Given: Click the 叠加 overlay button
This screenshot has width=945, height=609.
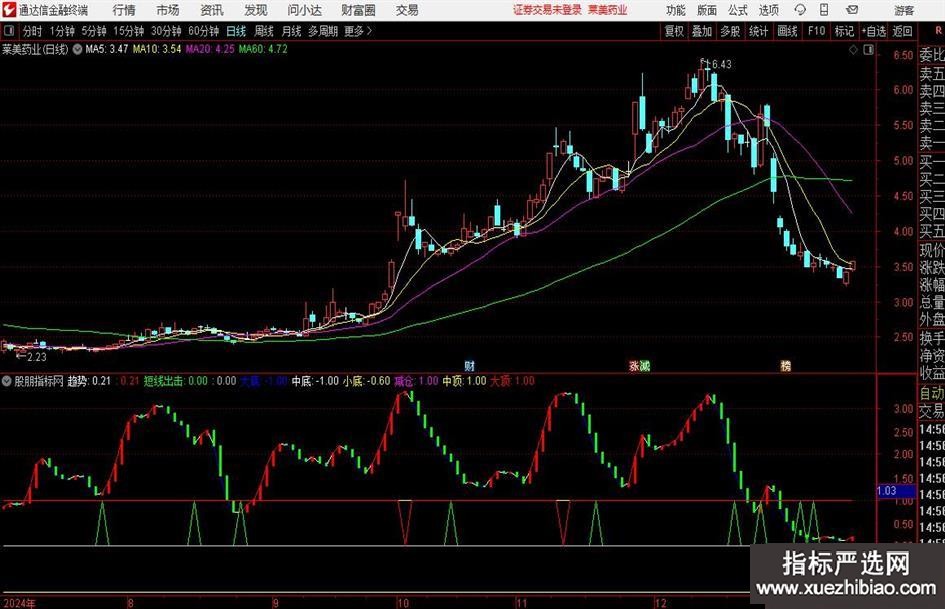Looking at the screenshot, I should [x=702, y=31].
